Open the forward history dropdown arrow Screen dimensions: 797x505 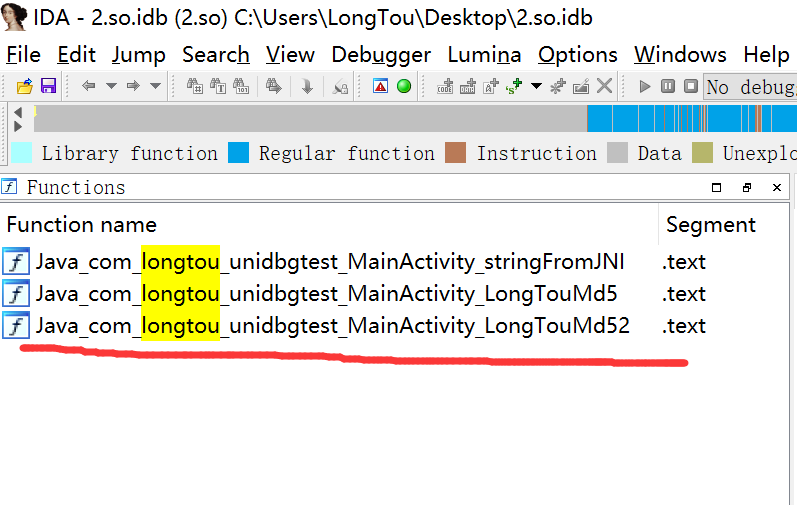(156, 86)
